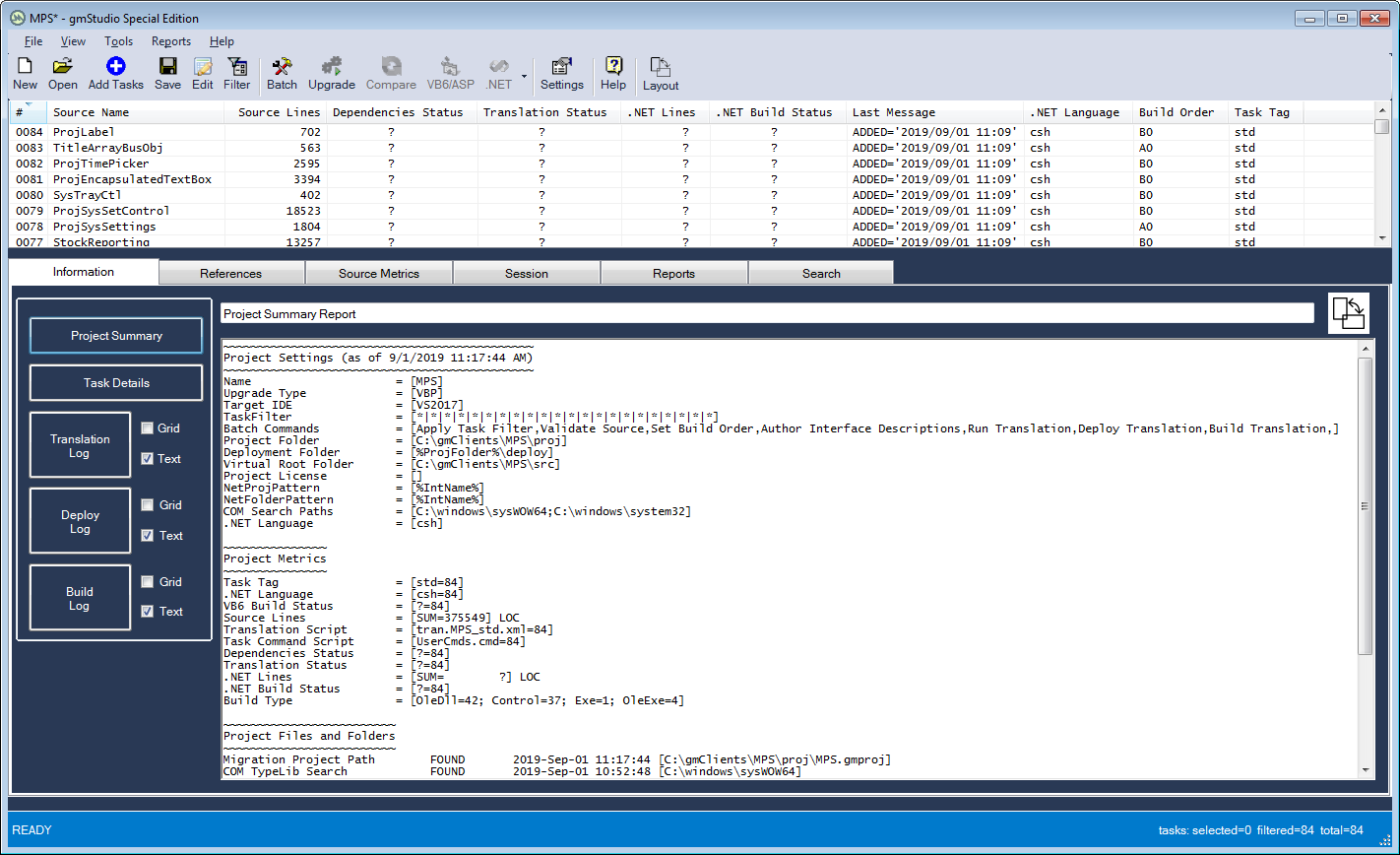Enable the Translation Log Grid checkbox
Viewport: 1400px width, 855px height.
click(x=148, y=428)
